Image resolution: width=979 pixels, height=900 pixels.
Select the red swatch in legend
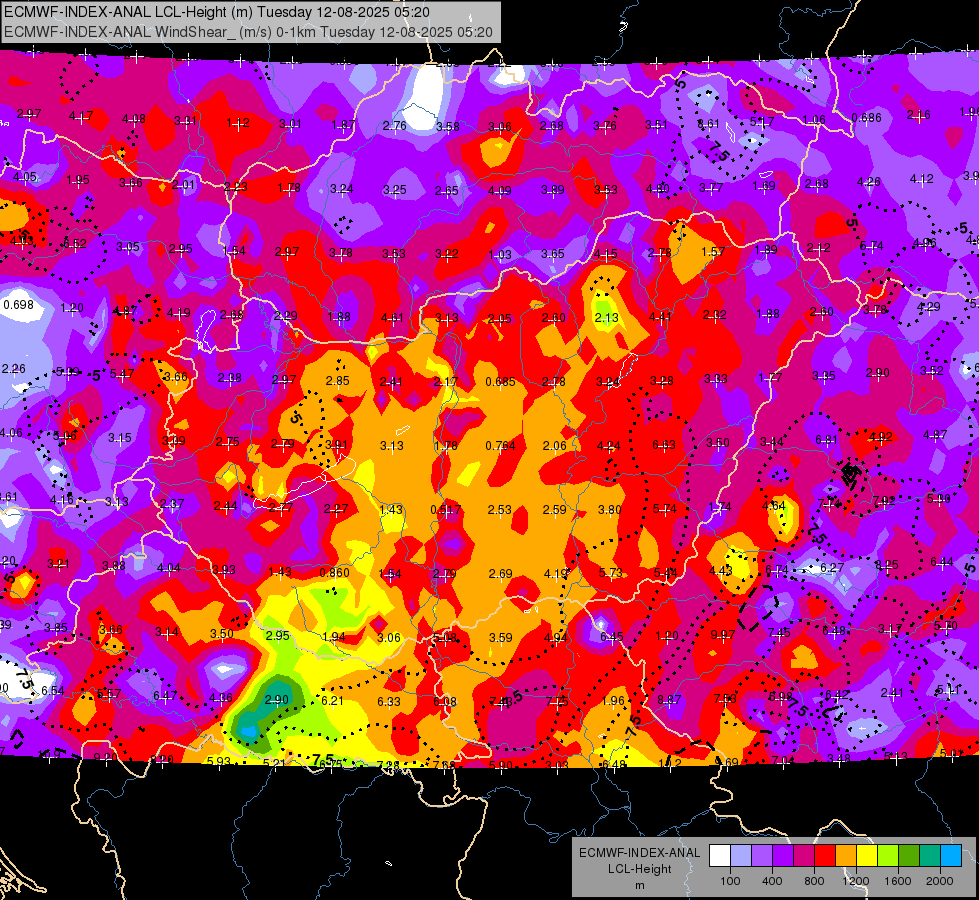pos(825,856)
